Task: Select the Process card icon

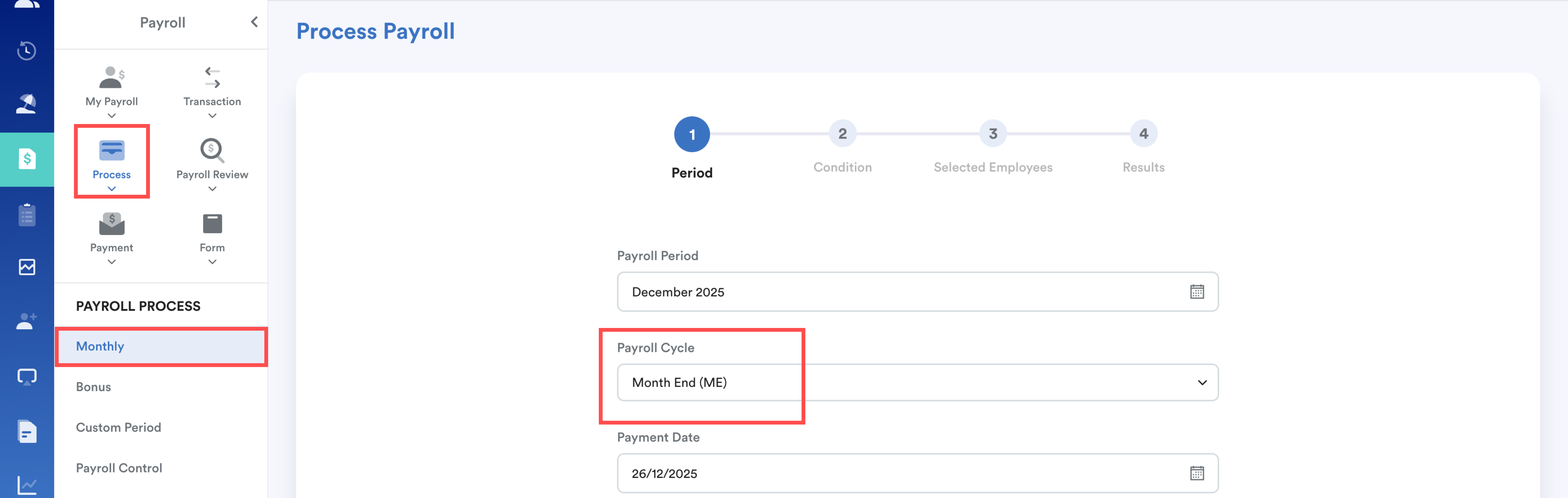Action: pos(111,150)
